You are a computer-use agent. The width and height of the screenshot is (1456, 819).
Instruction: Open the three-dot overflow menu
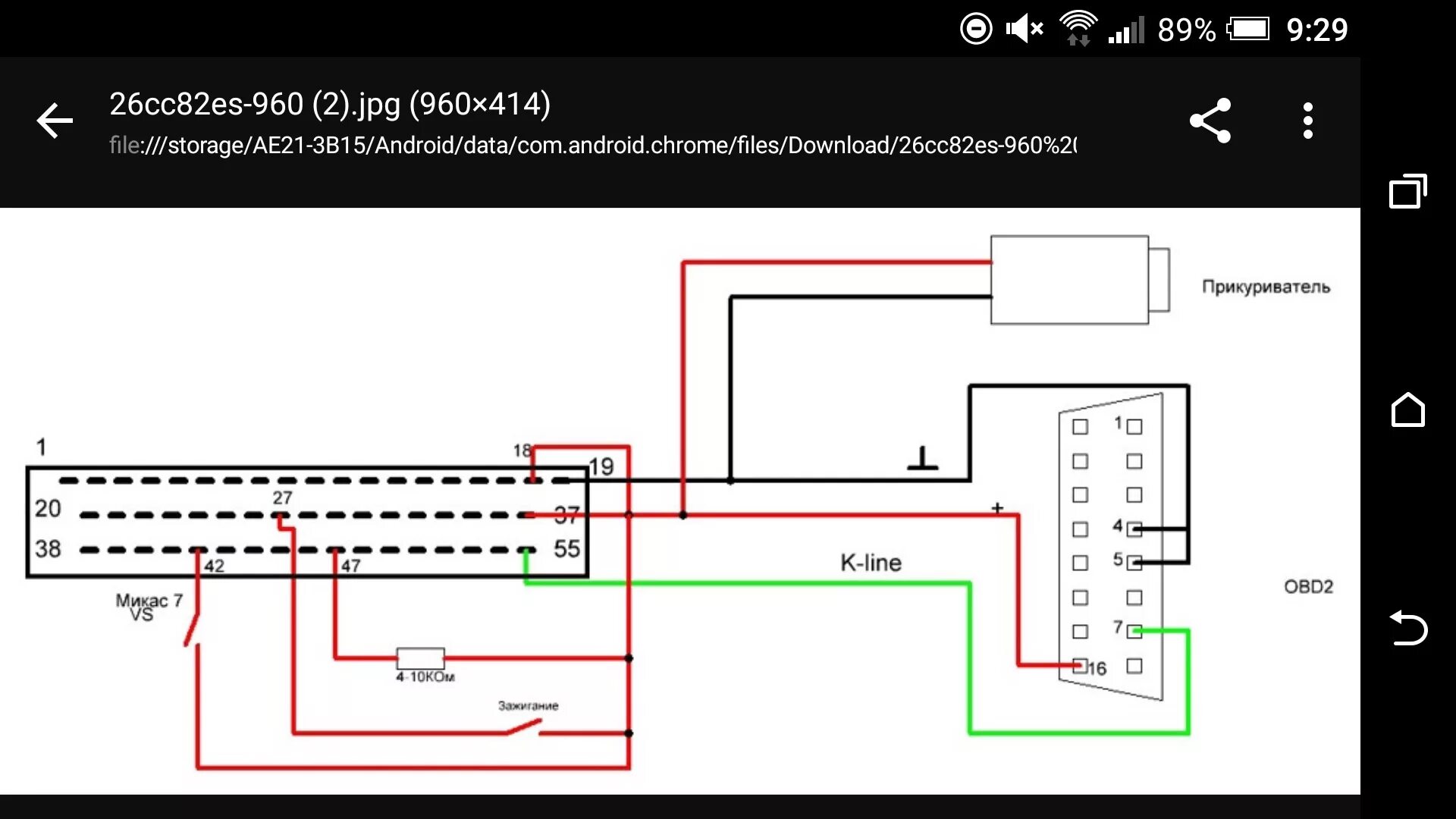tap(1307, 121)
